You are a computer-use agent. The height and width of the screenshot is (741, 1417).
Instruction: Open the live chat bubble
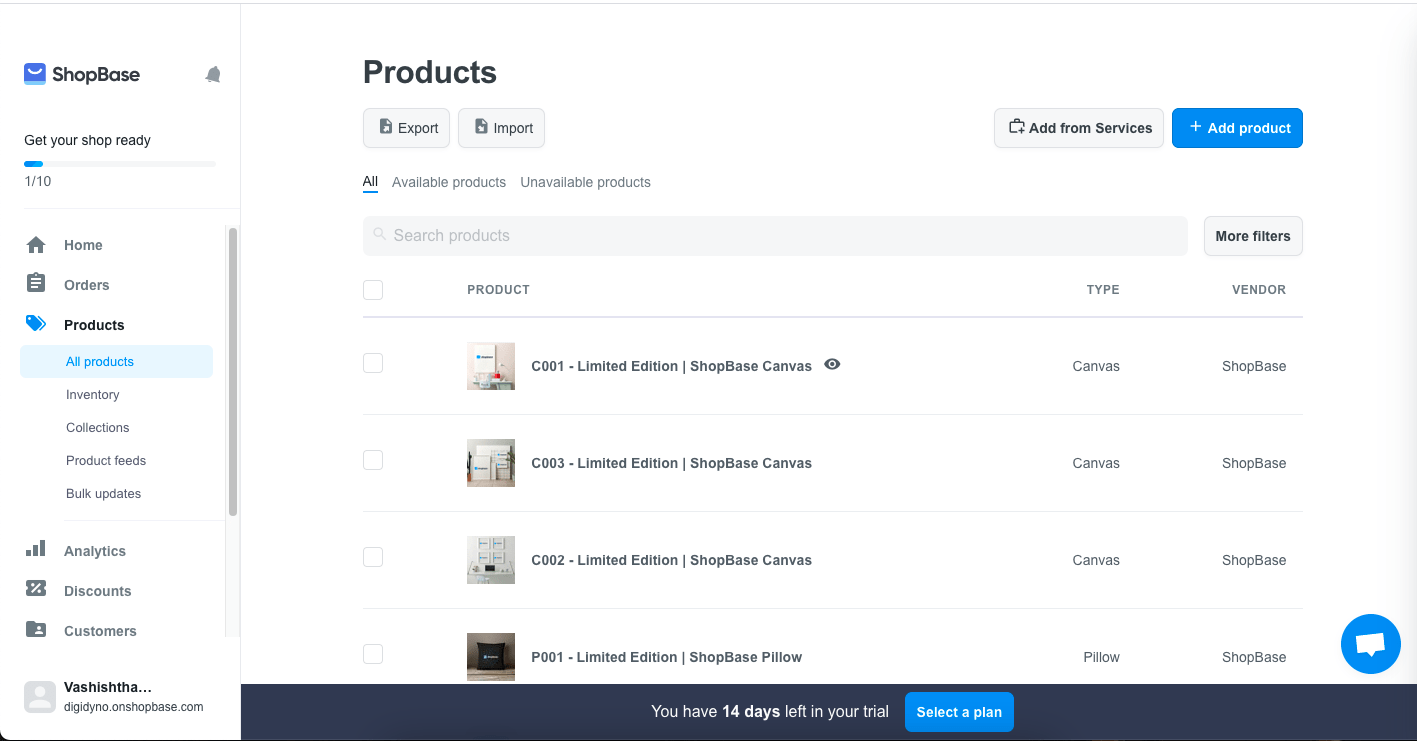click(1370, 644)
